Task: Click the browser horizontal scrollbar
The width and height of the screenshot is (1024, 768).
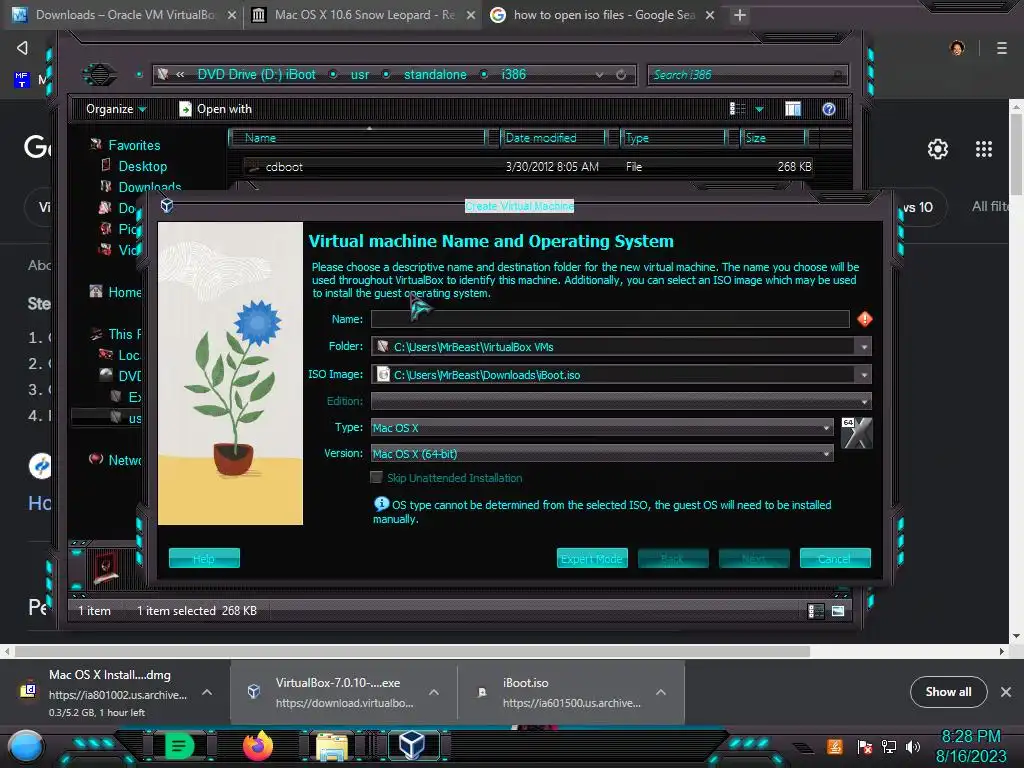Action: pos(411,651)
